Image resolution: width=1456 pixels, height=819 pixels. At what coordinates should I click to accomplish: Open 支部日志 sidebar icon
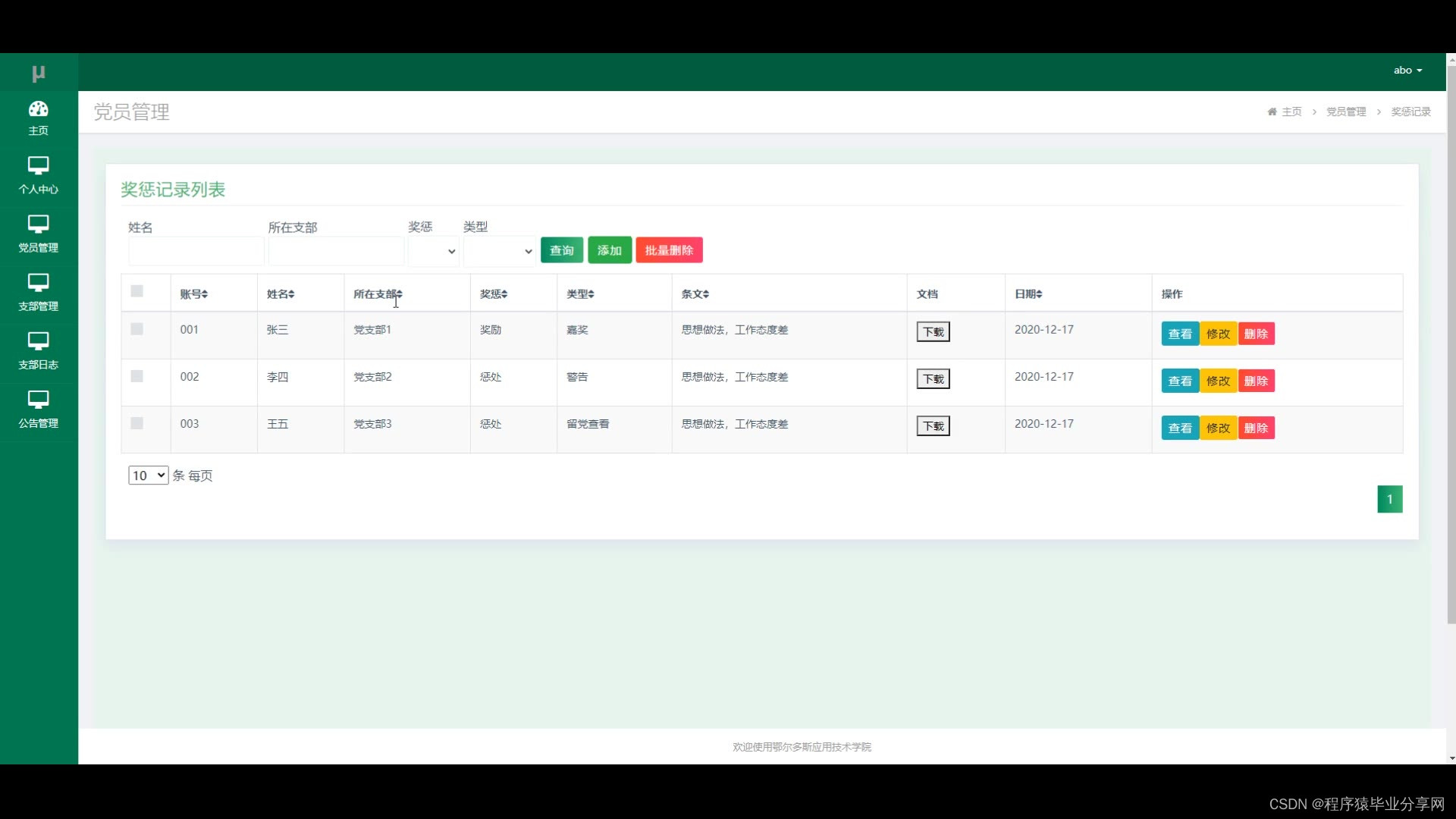[x=38, y=340]
